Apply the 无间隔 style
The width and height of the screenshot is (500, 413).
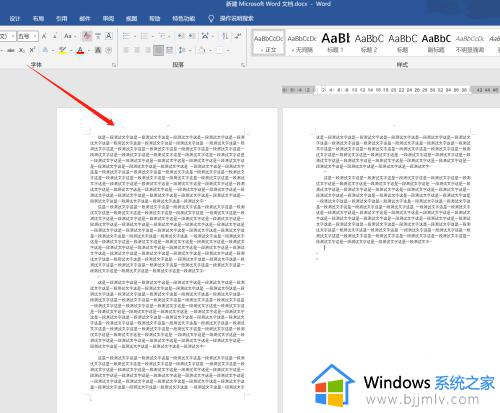click(x=302, y=43)
